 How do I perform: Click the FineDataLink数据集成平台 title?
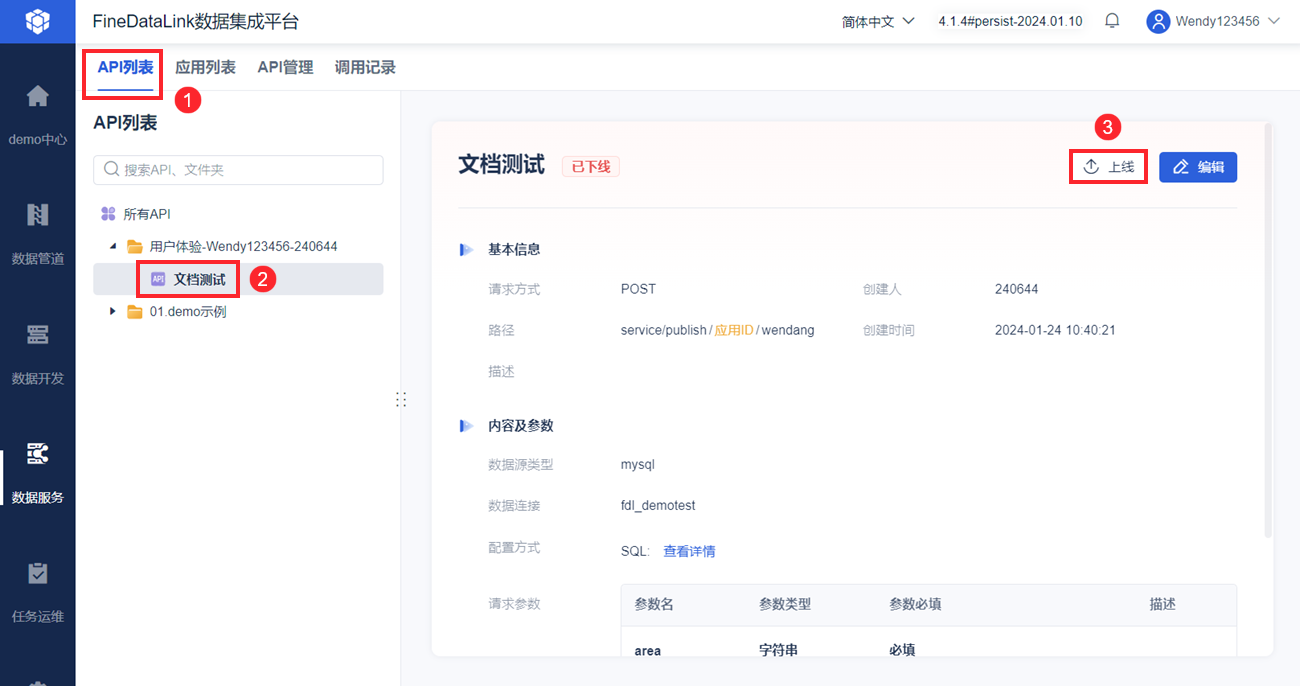click(195, 21)
